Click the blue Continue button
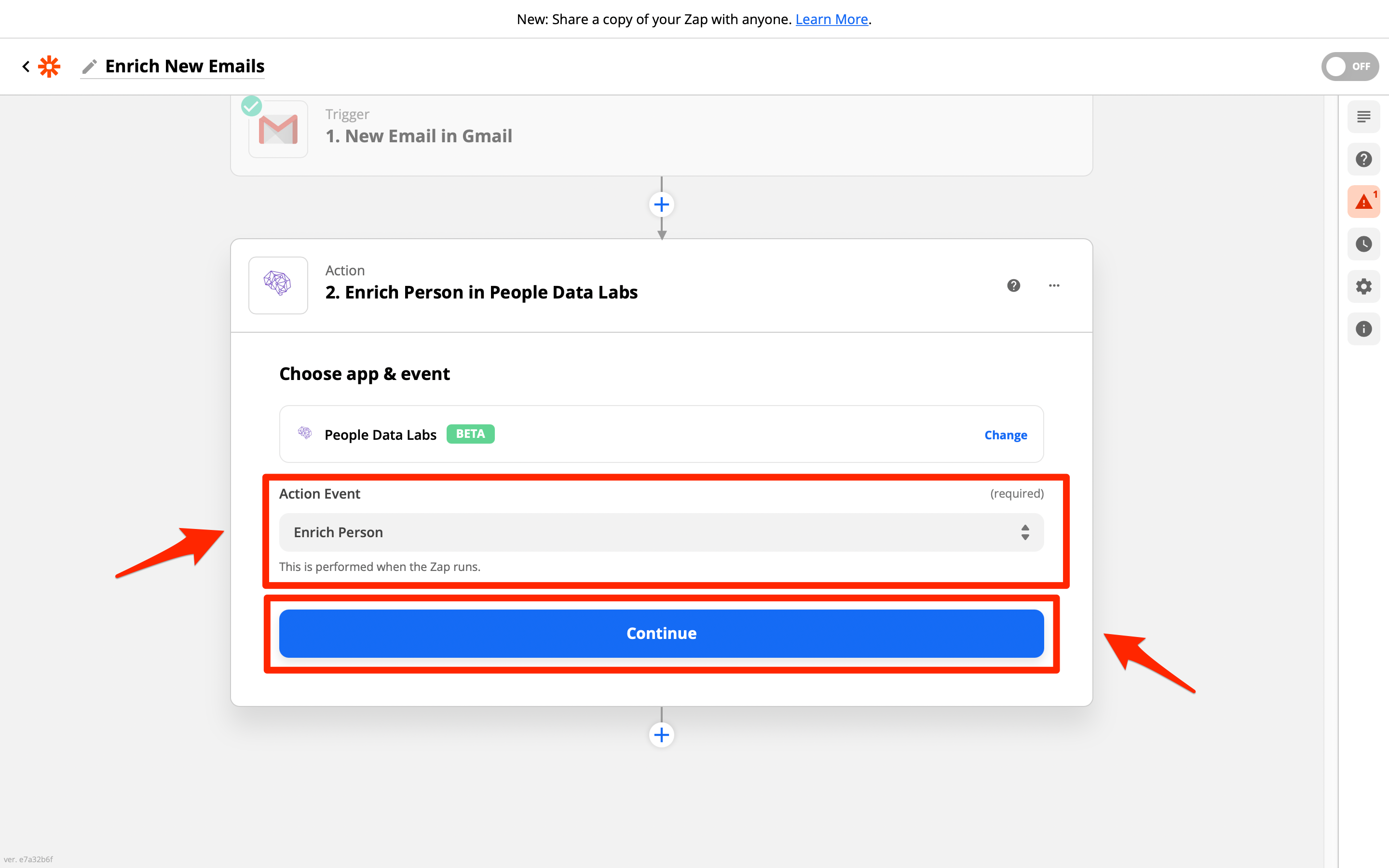The image size is (1389, 868). (661, 633)
